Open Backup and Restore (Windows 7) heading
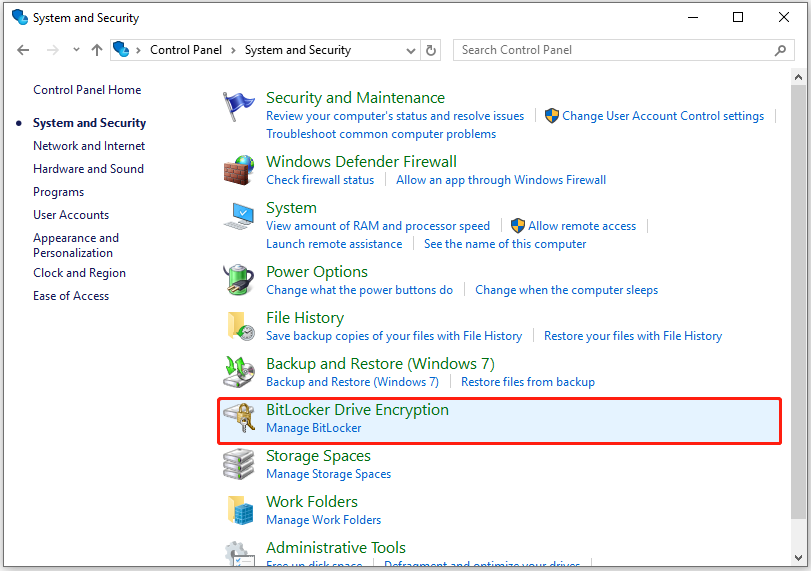Screen dimensions: 811x571 [380, 364]
